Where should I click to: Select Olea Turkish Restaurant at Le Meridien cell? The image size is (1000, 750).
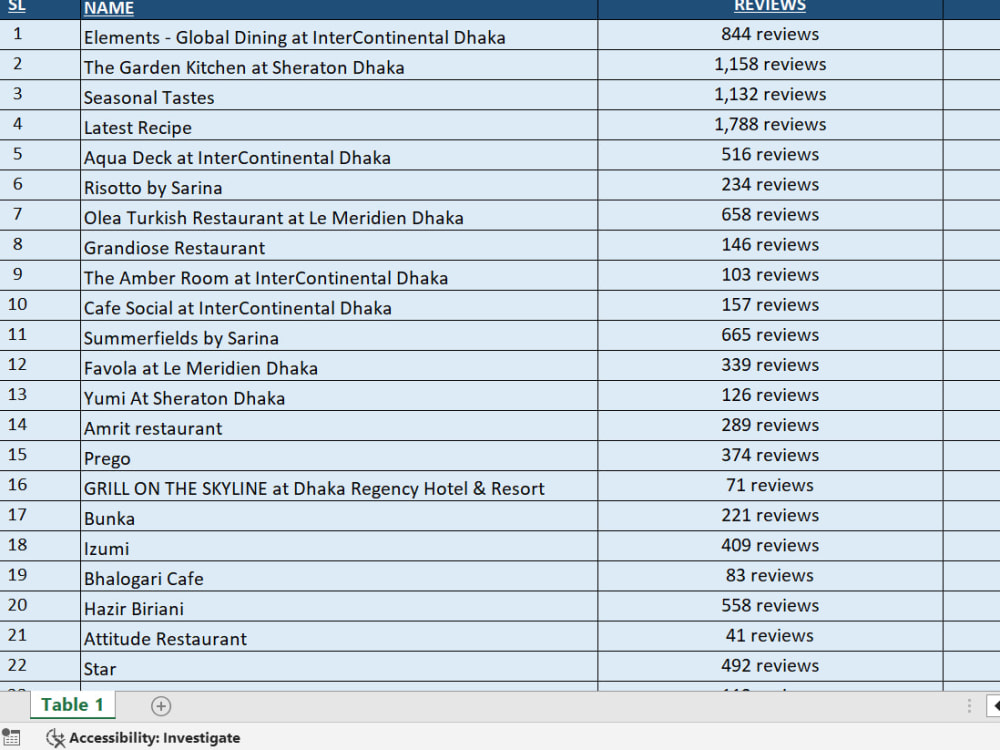tap(339, 215)
